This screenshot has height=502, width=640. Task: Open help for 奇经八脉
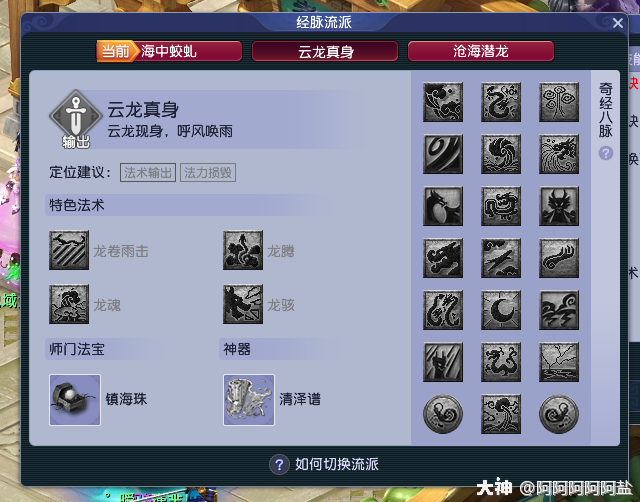pyautogui.click(x=606, y=153)
